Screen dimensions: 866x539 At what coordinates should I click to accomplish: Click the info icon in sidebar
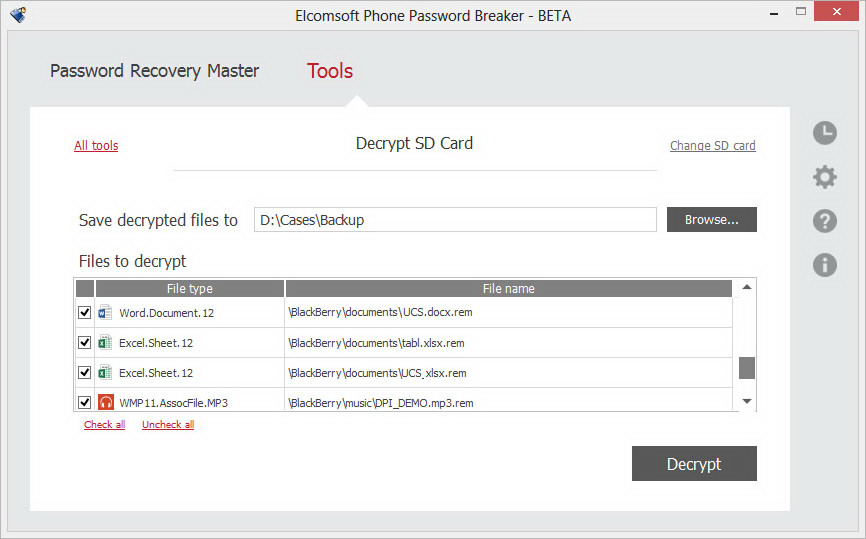825,265
